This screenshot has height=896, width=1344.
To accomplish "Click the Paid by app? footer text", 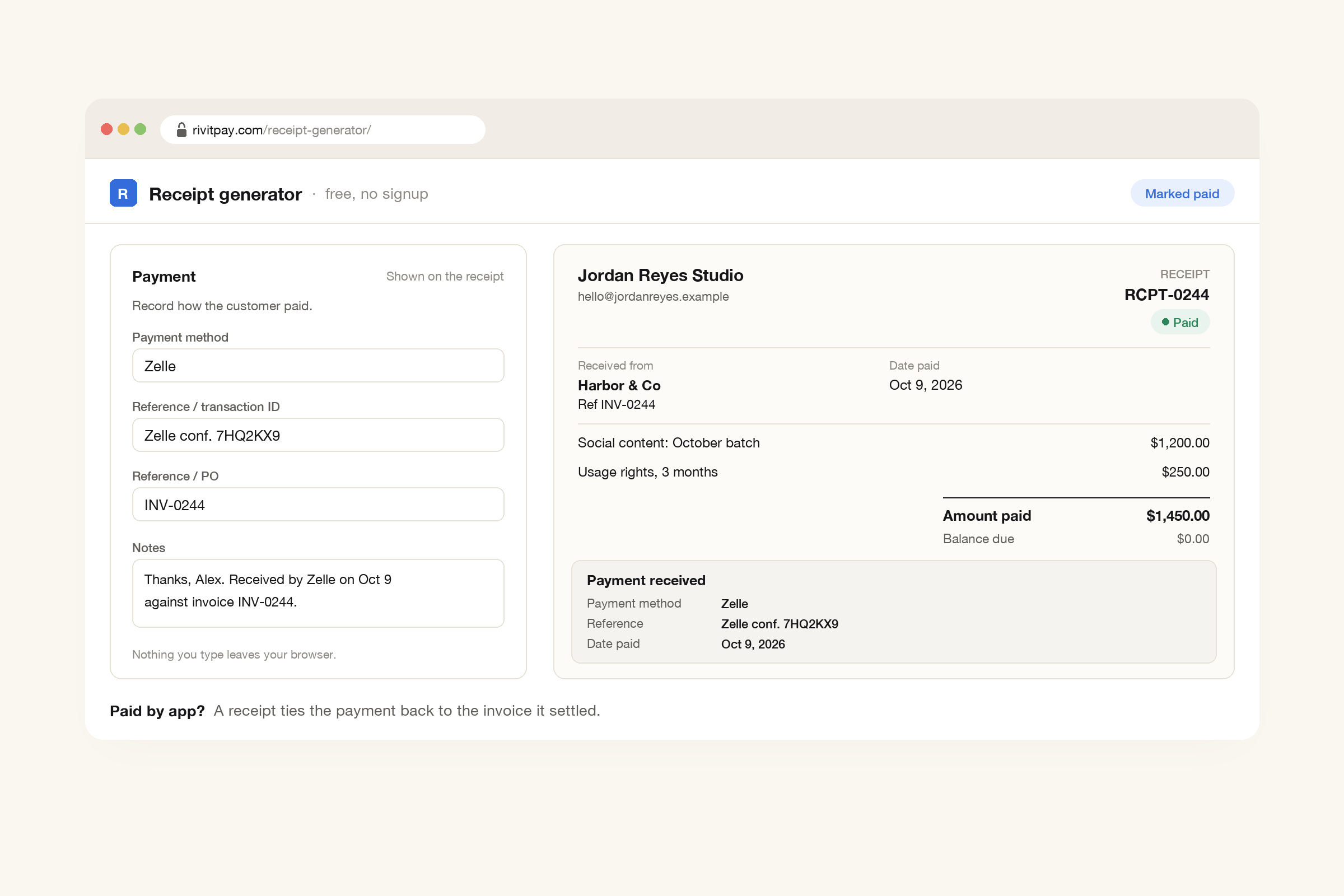I will coord(157,711).
